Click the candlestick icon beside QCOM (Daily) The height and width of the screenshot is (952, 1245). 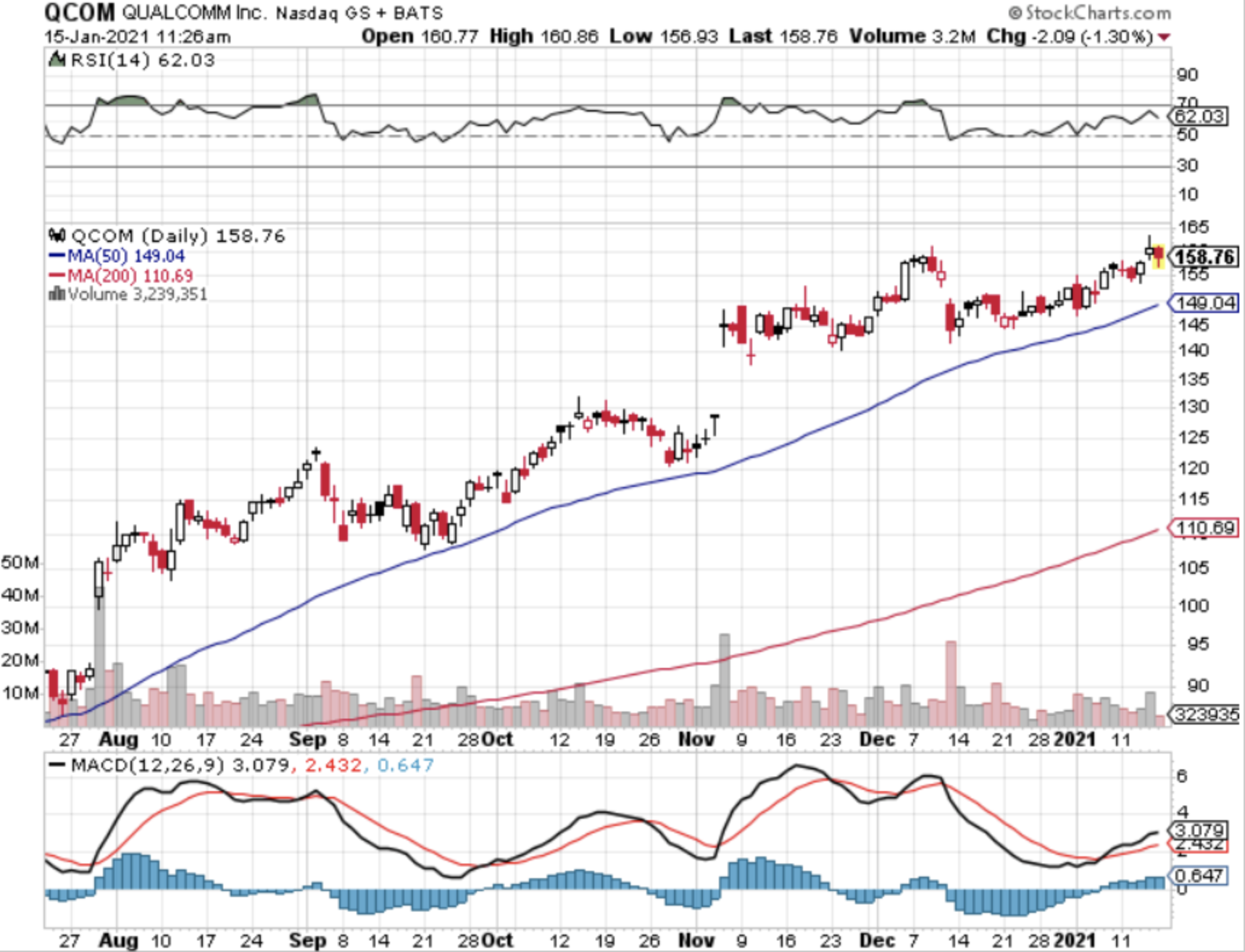click(57, 235)
